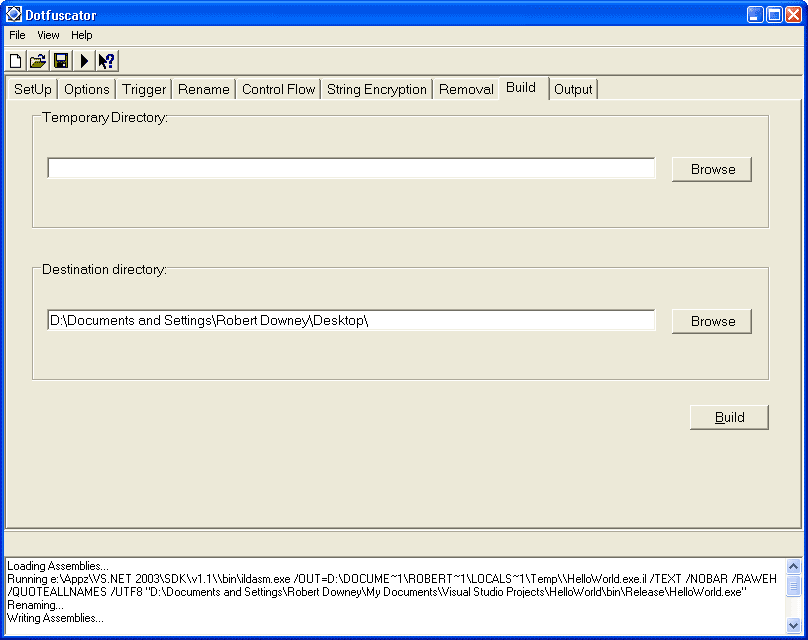Open the View menu
This screenshot has height=640, width=808.
[48, 35]
